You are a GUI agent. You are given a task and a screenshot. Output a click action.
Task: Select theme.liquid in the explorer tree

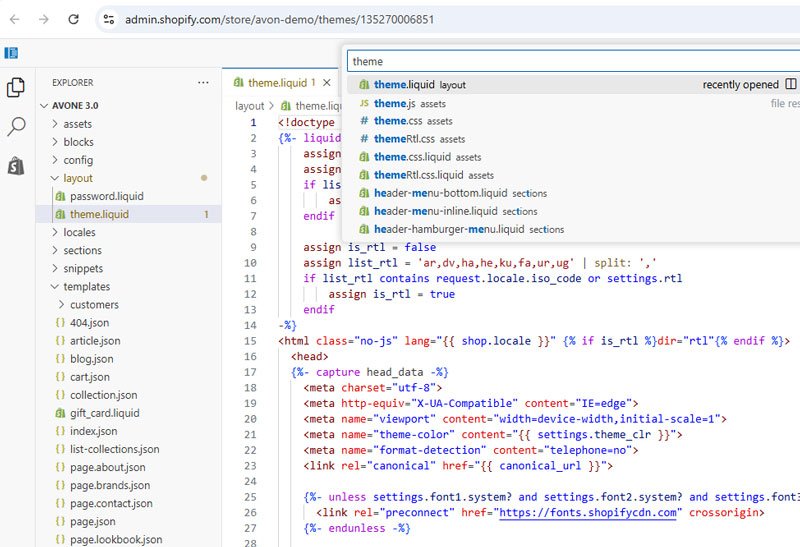pyautogui.click(x=129, y=214)
